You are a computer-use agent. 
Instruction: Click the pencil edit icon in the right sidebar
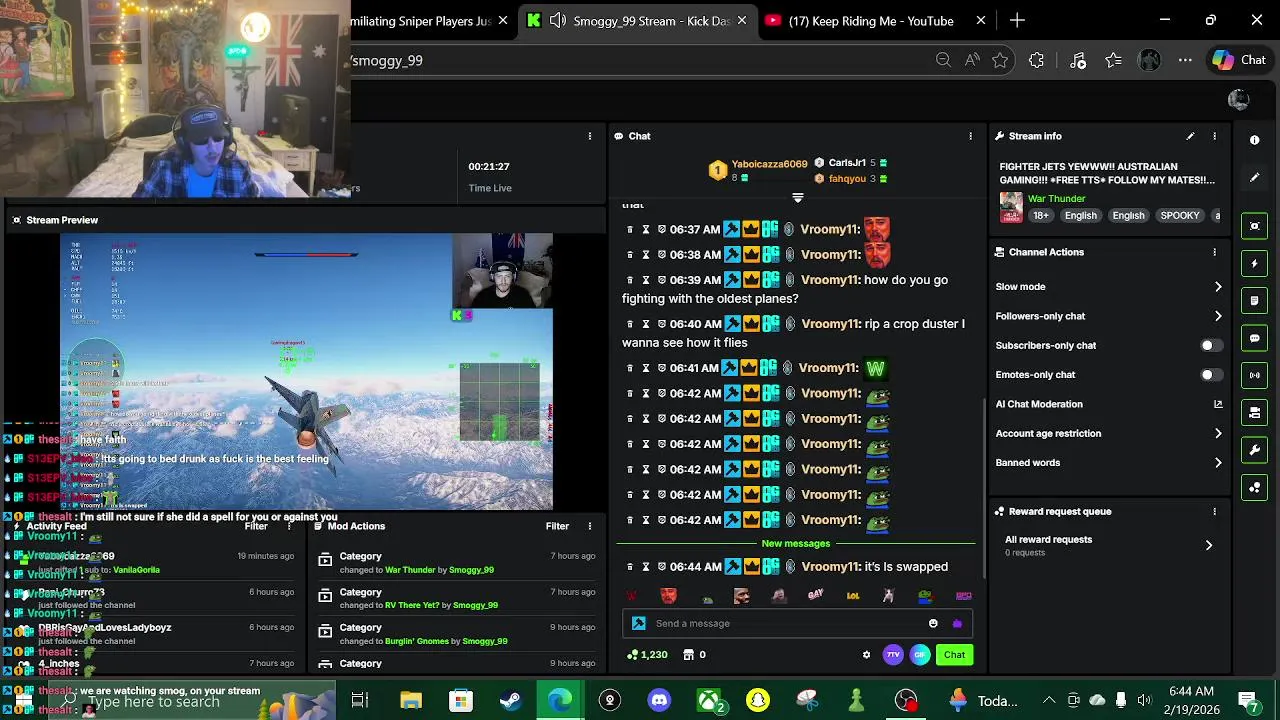pyautogui.click(x=1254, y=178)
